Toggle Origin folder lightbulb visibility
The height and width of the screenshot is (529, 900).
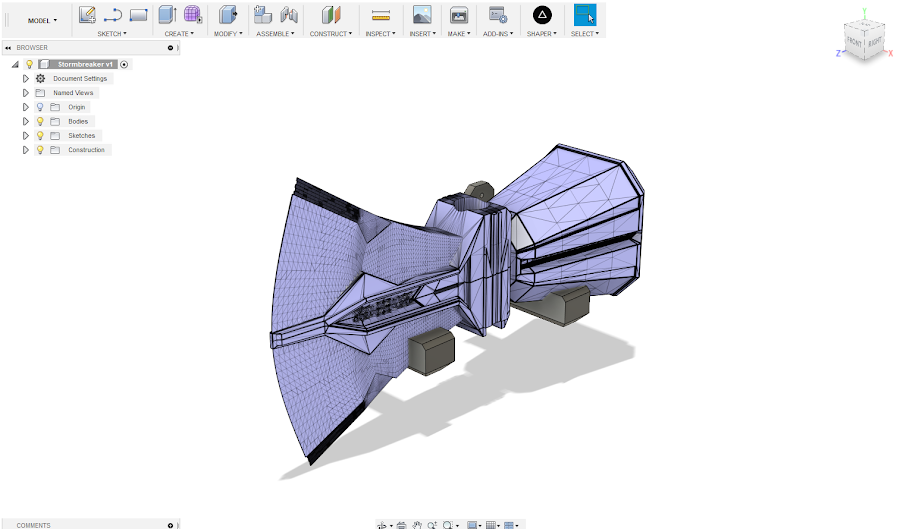coord(40,107)
